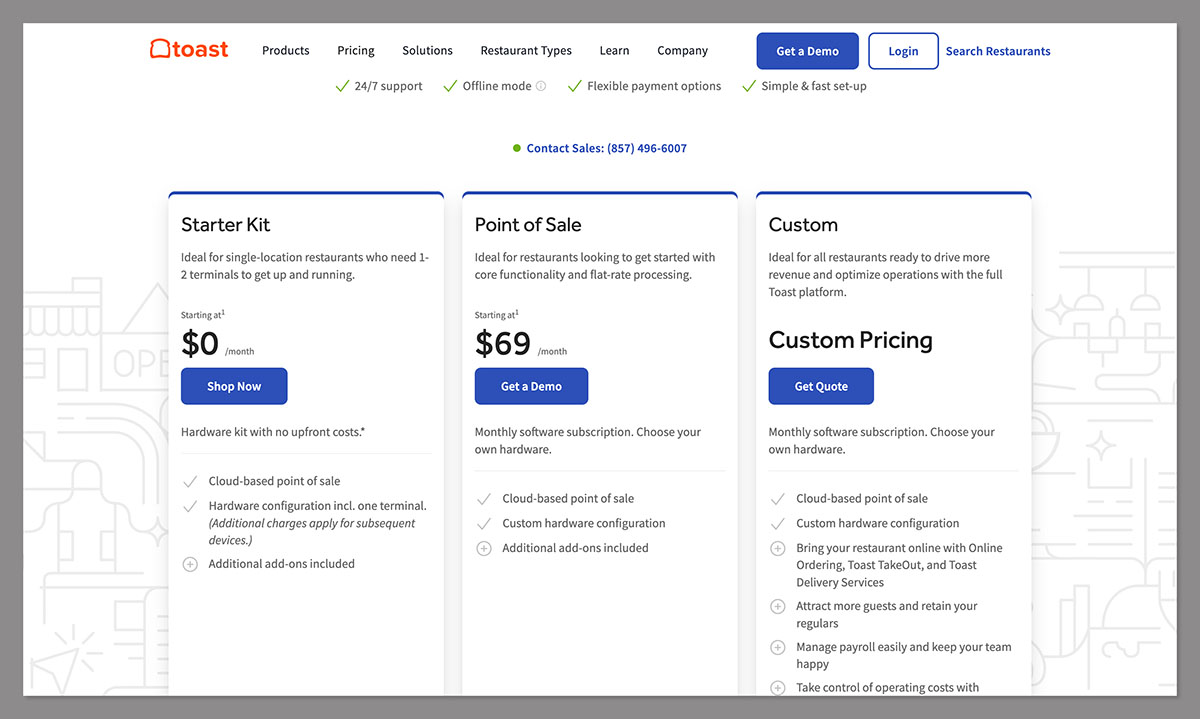Click Shop Now in Starter Kit
The image size is (1200, 719).
[234, 386]
